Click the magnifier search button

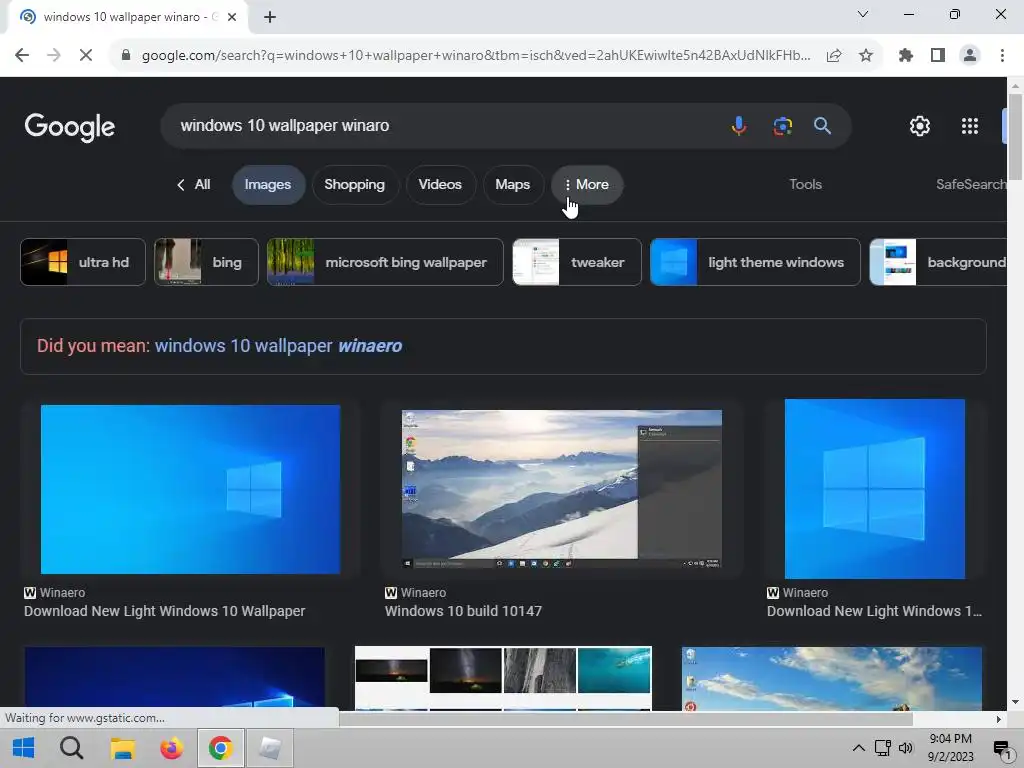[x=822, y=125]
